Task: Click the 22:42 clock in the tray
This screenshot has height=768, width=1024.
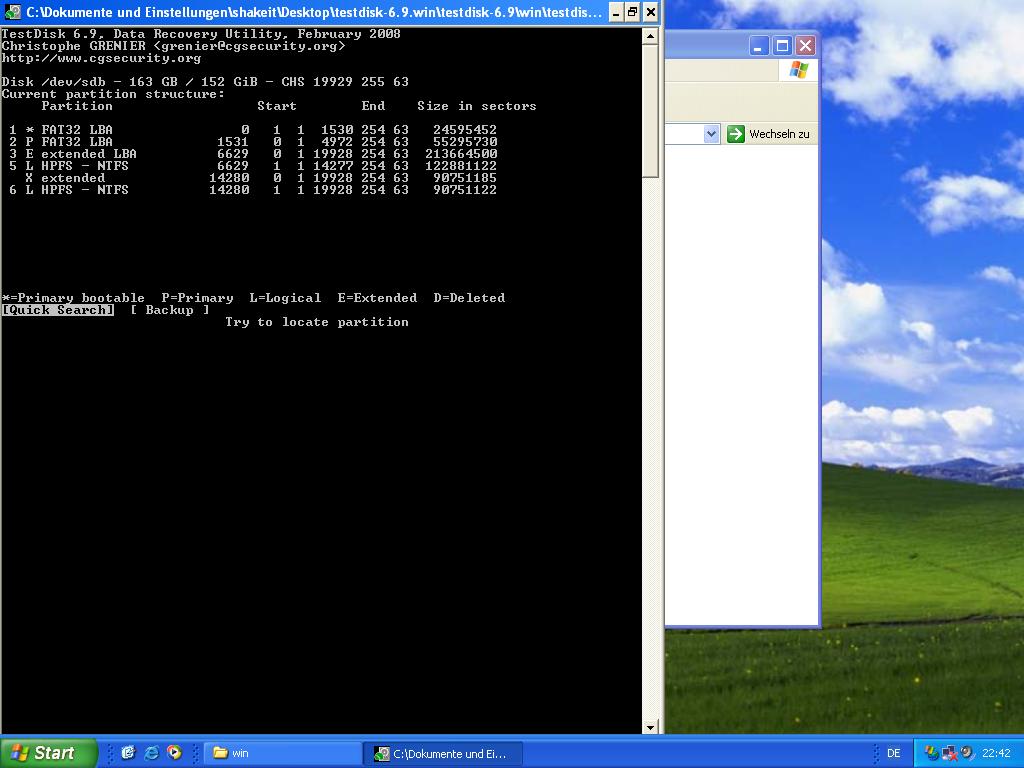Action: click(996, 754)
